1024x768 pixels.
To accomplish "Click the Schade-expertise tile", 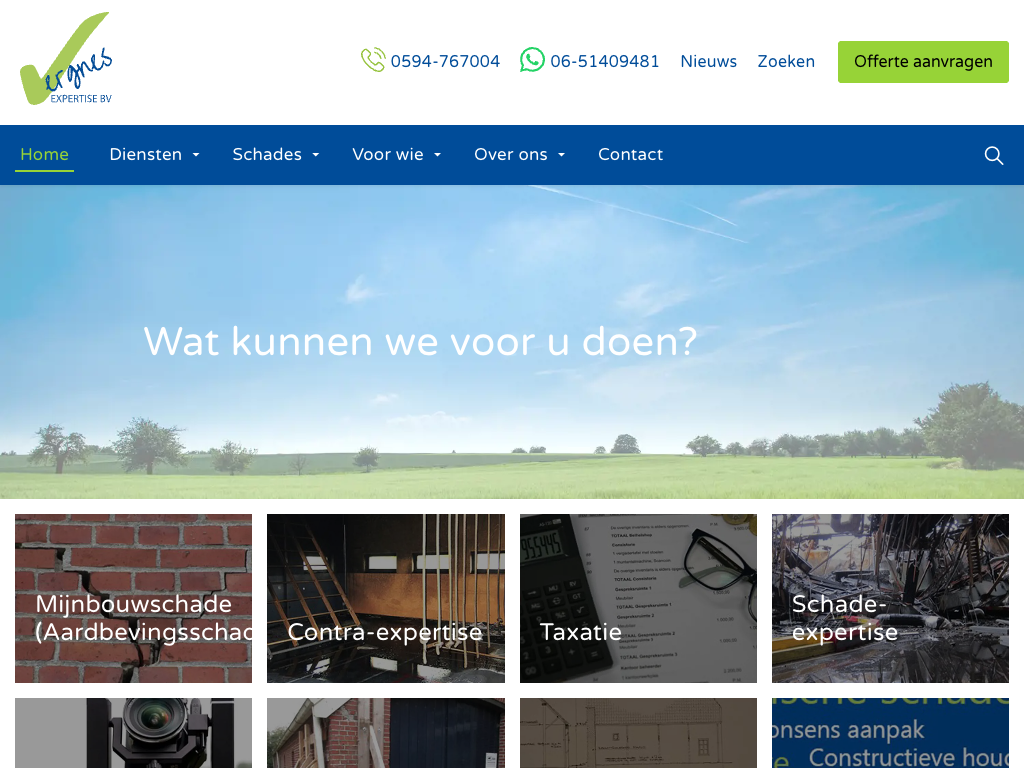I will pyautogui.click(x=890, y=598).
